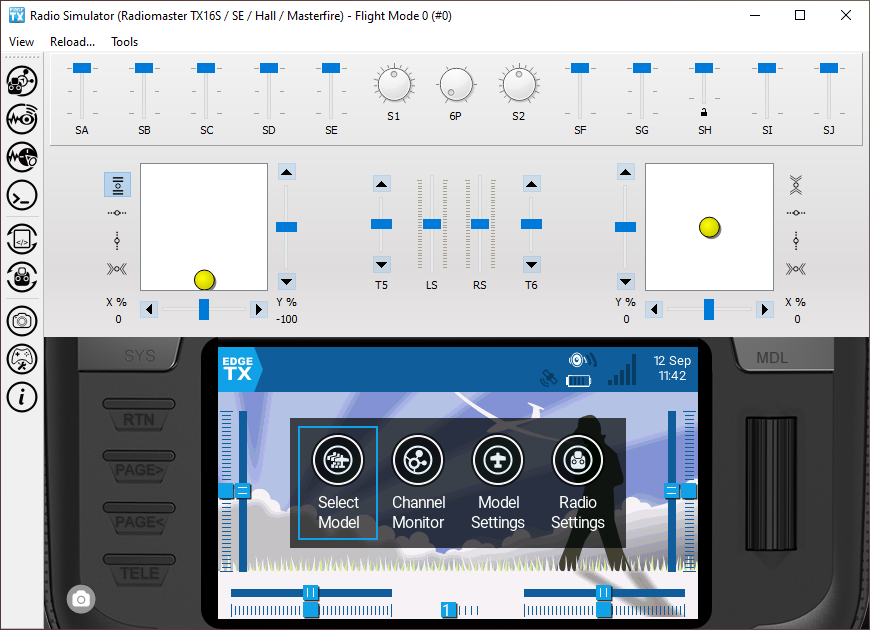Click right stick vertical trim down arrow

(625, 281)
